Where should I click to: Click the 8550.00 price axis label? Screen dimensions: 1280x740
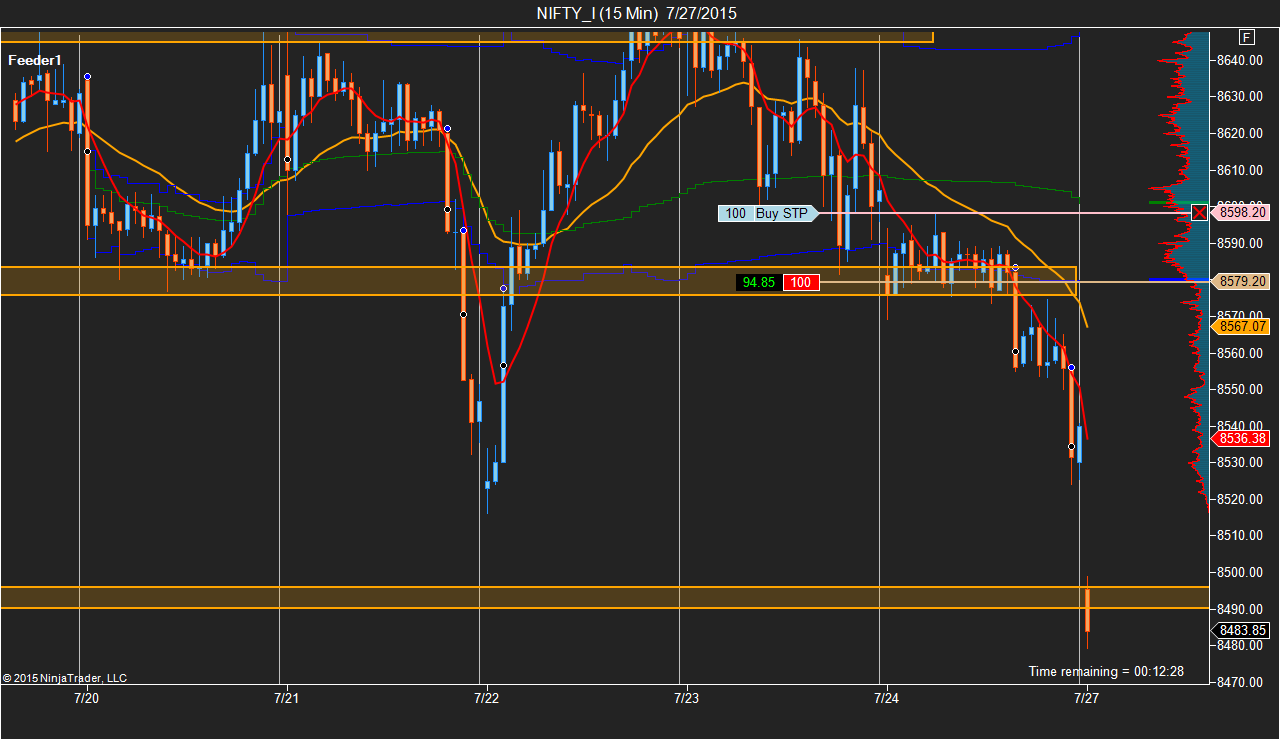[1242, 389]
